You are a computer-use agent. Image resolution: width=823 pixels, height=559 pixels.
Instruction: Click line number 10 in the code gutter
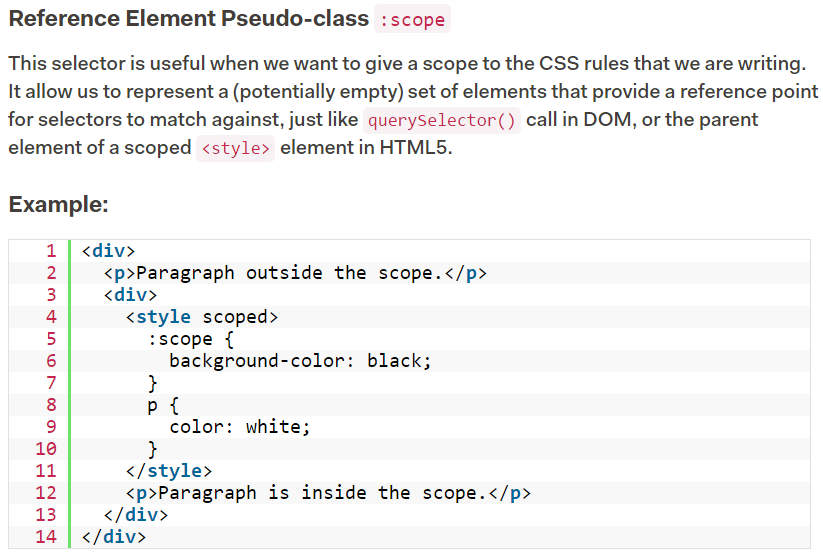(x=46, y=449)
